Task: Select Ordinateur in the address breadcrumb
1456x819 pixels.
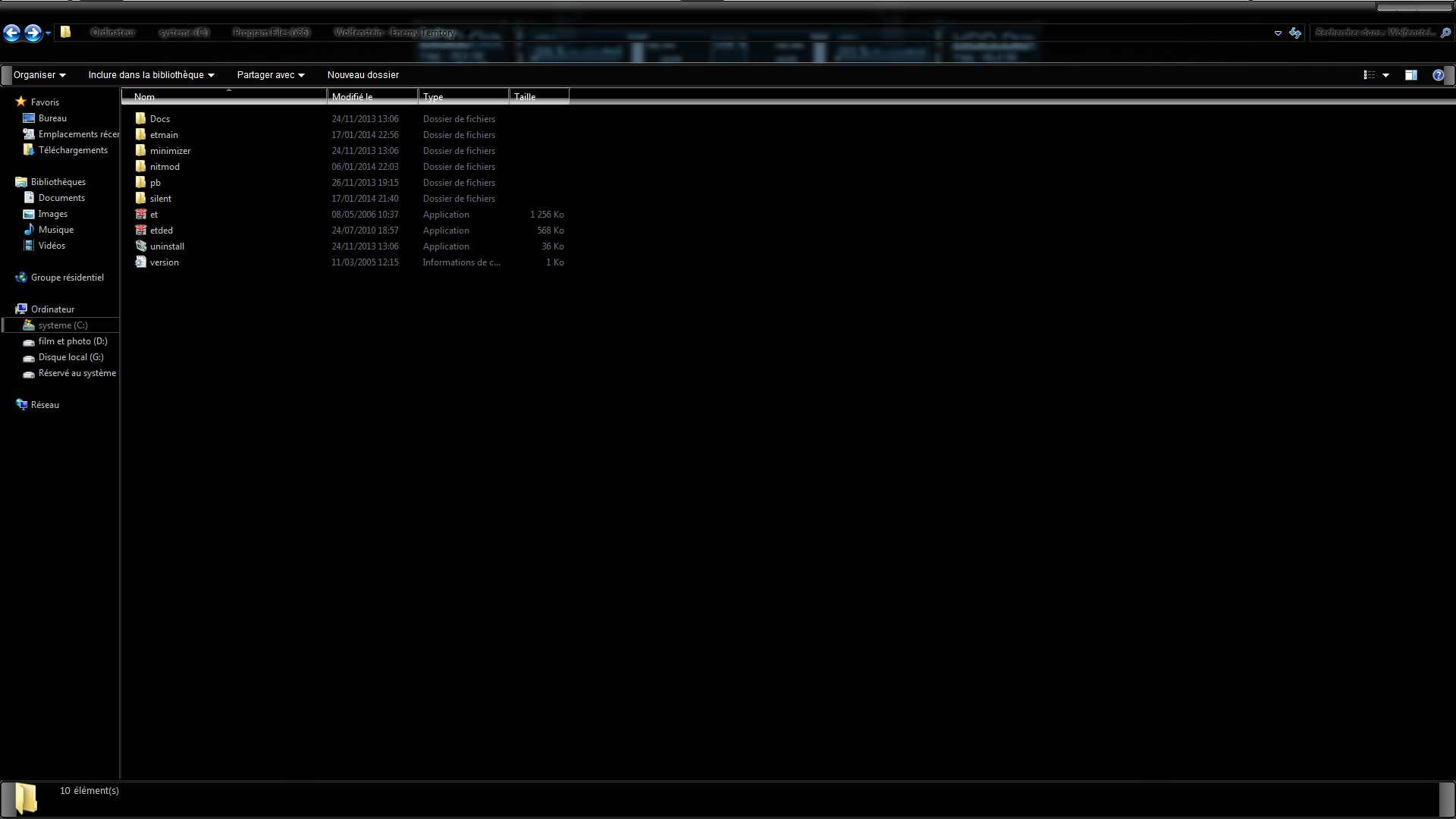Action: pyautogui.click(x=113, y=33)
